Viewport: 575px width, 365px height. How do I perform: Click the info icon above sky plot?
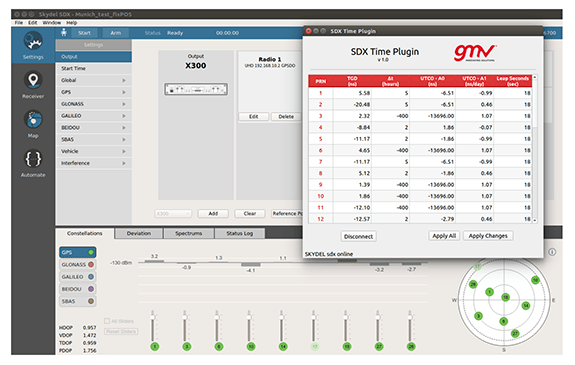tap(552, 252)
